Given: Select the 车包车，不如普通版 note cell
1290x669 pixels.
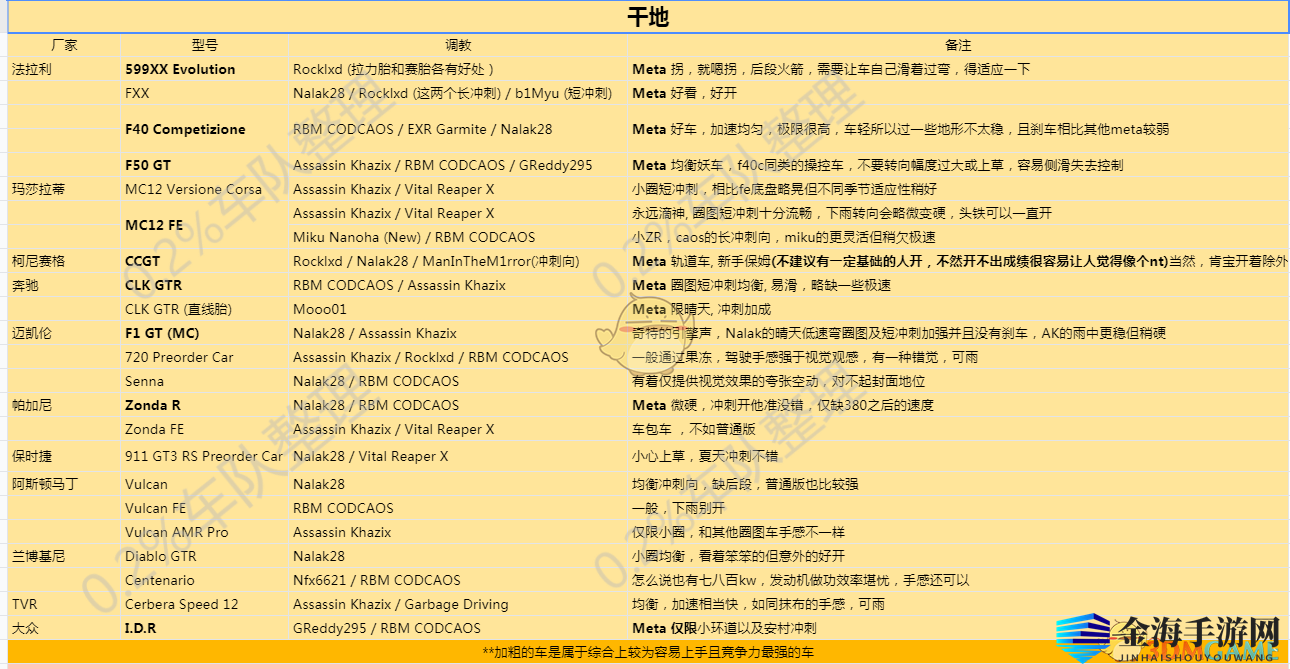Looking at the screenshot, I should click(958, 429).
